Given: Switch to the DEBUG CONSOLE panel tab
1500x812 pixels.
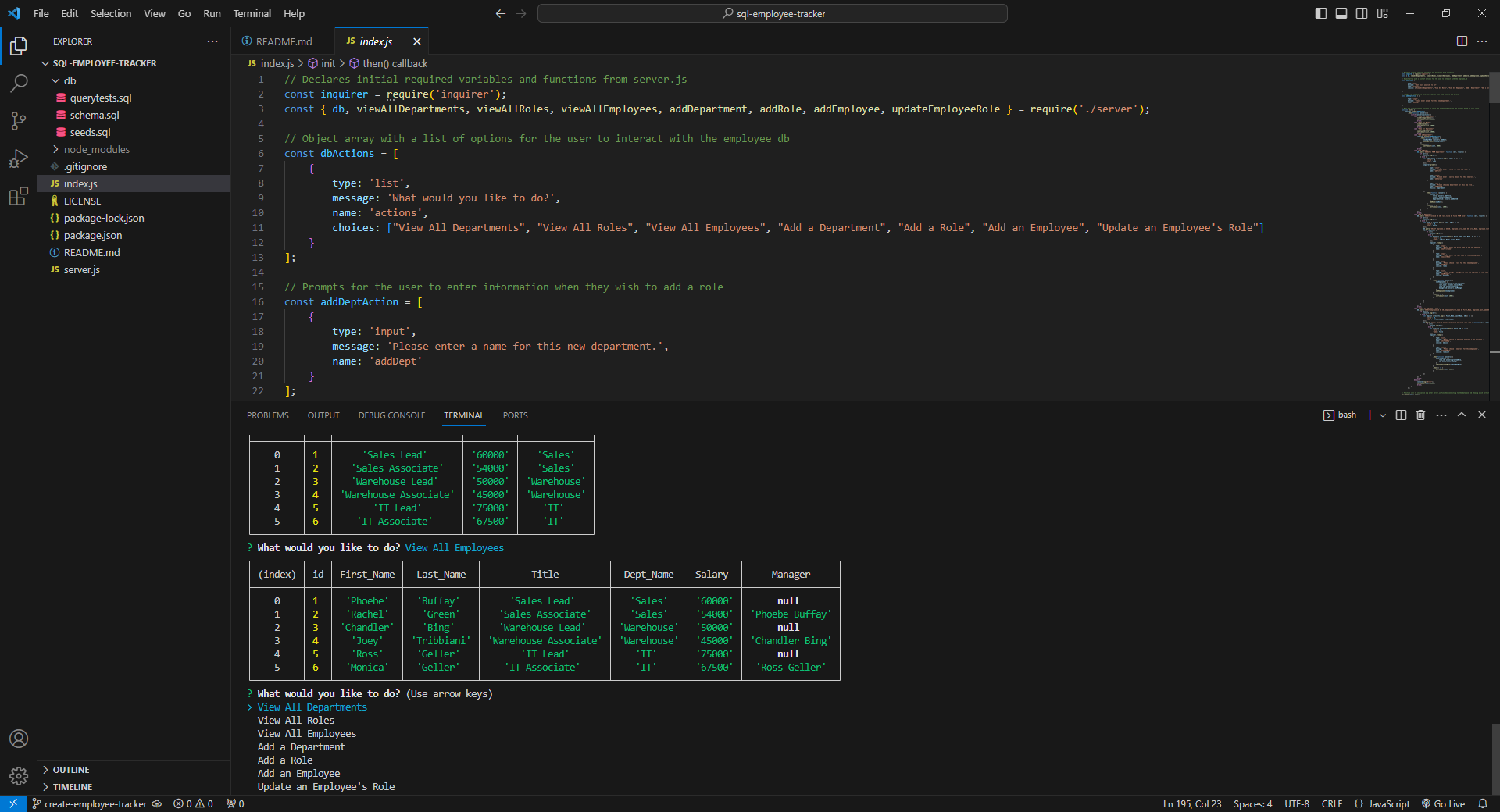Looking at the screenshot, I should (392, 415).
